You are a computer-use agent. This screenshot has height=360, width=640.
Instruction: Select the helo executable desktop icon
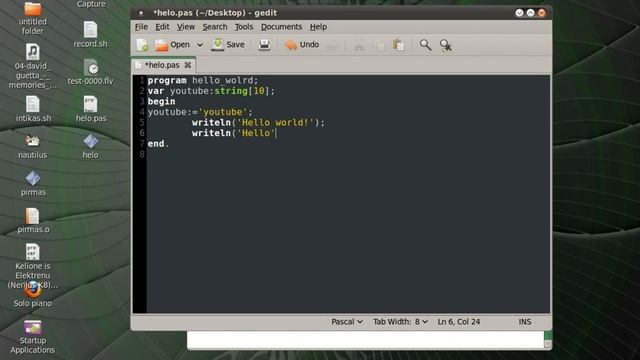tap(90, 146)
